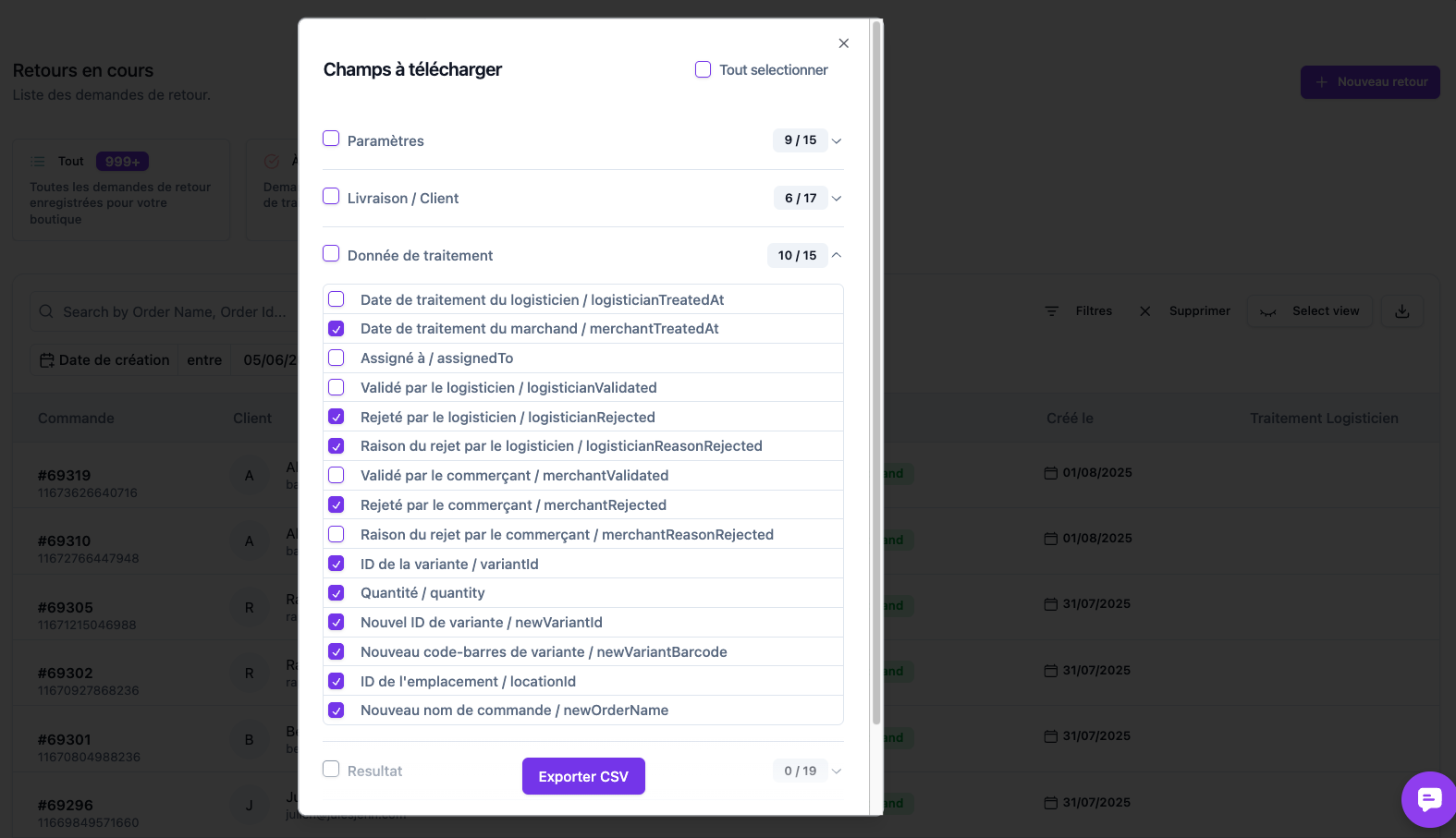Click the download export icon in toolbar
This screenshot has height=838, width=1456.
(1402, 311)
